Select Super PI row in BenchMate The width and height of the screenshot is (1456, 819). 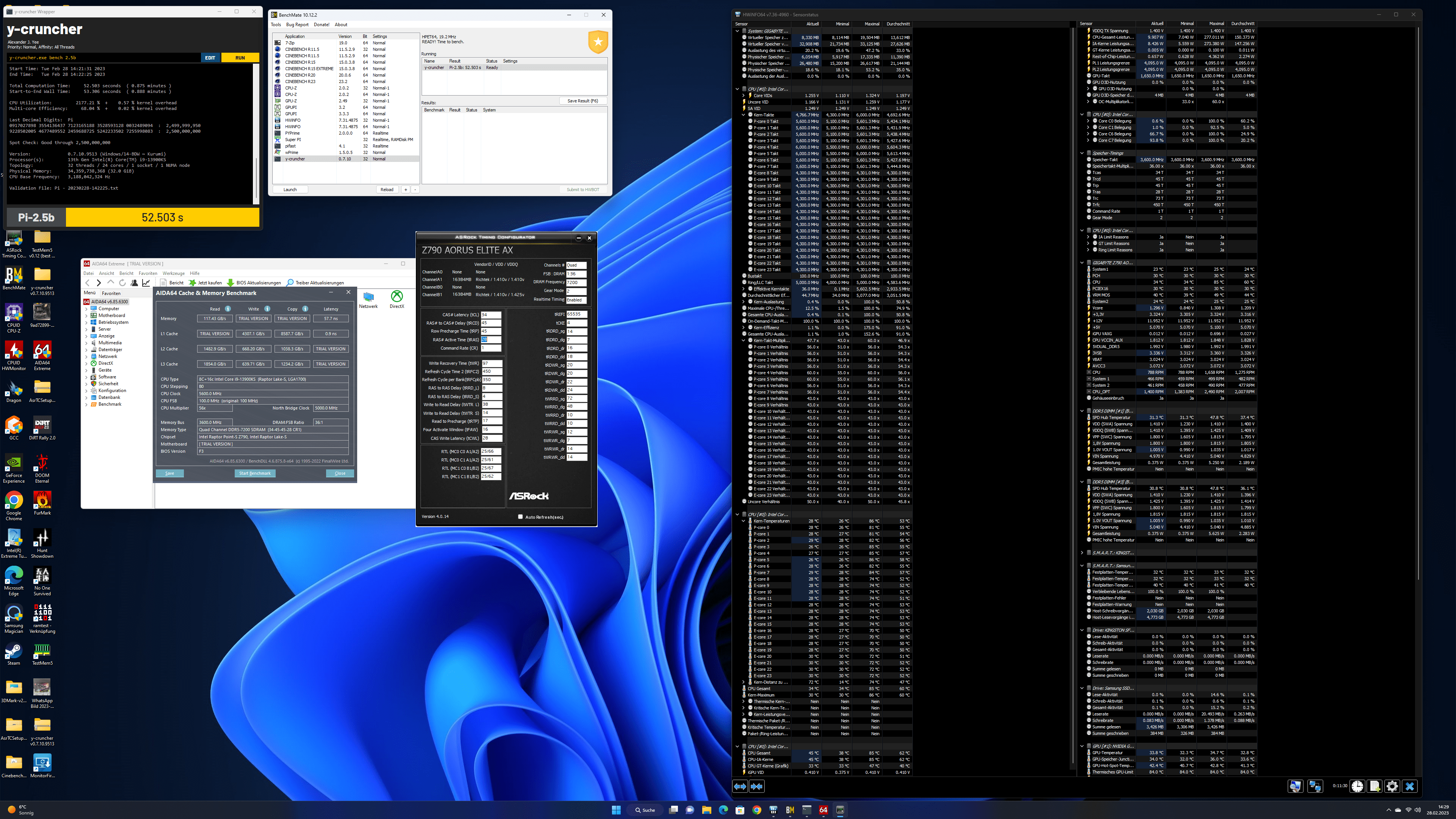pyautogui.click(x=346, y=140)
